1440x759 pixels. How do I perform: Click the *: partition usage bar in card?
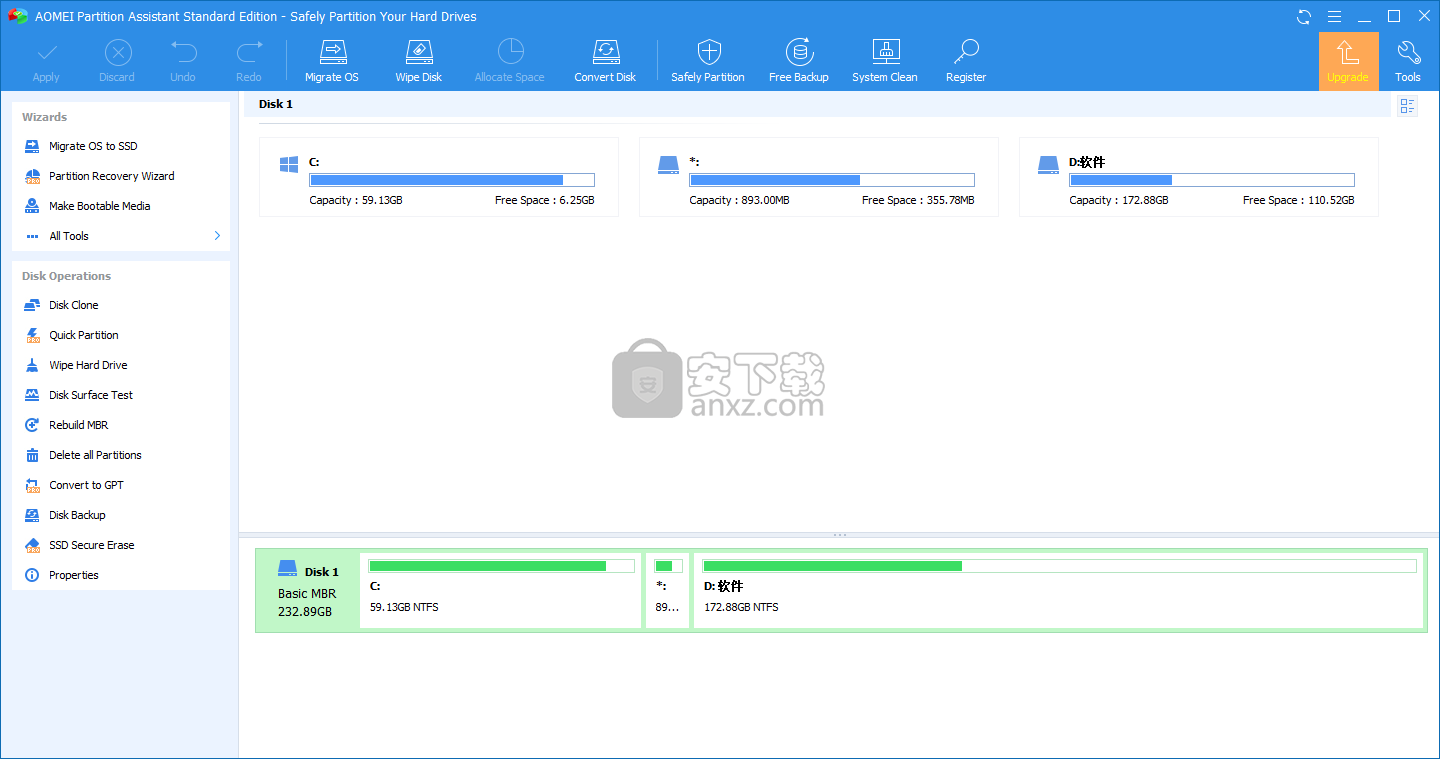832,180
